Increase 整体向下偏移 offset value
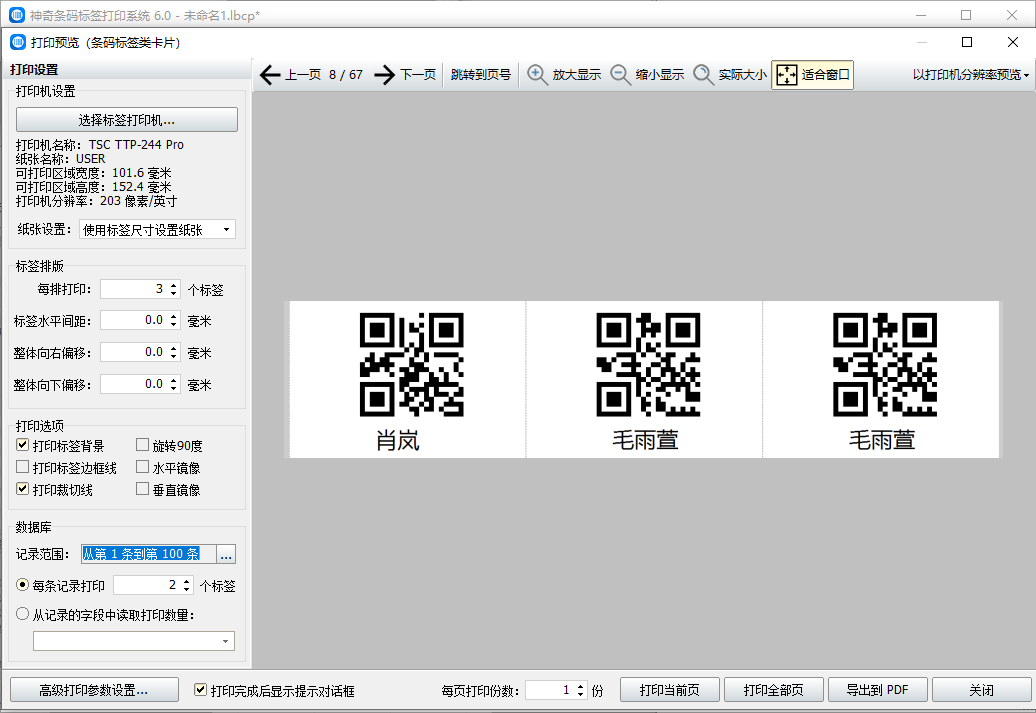The image size is (1036, 713). [174, 380]
